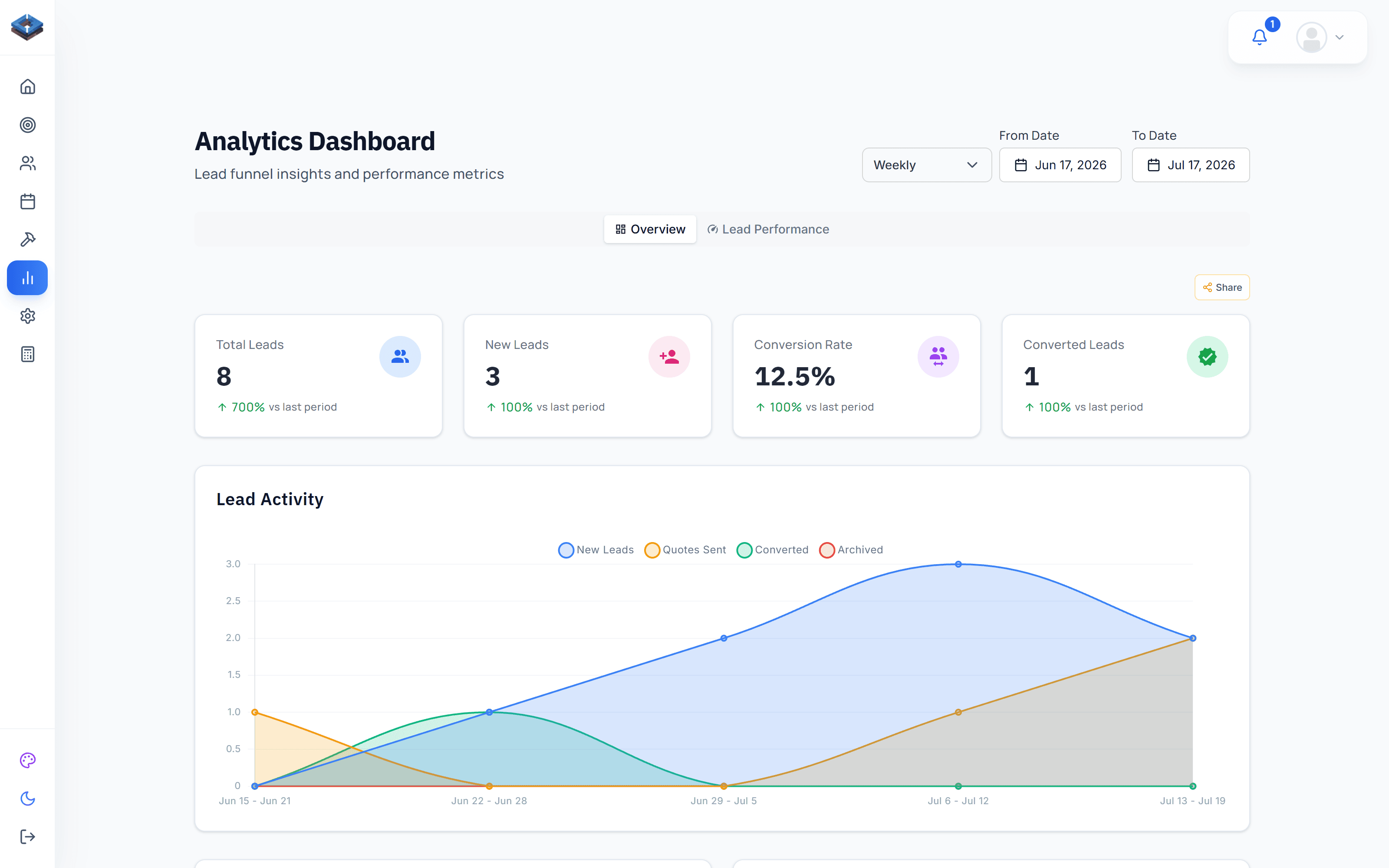
Task: Toggle dark mode moon icon
Action: pos(27,799)
